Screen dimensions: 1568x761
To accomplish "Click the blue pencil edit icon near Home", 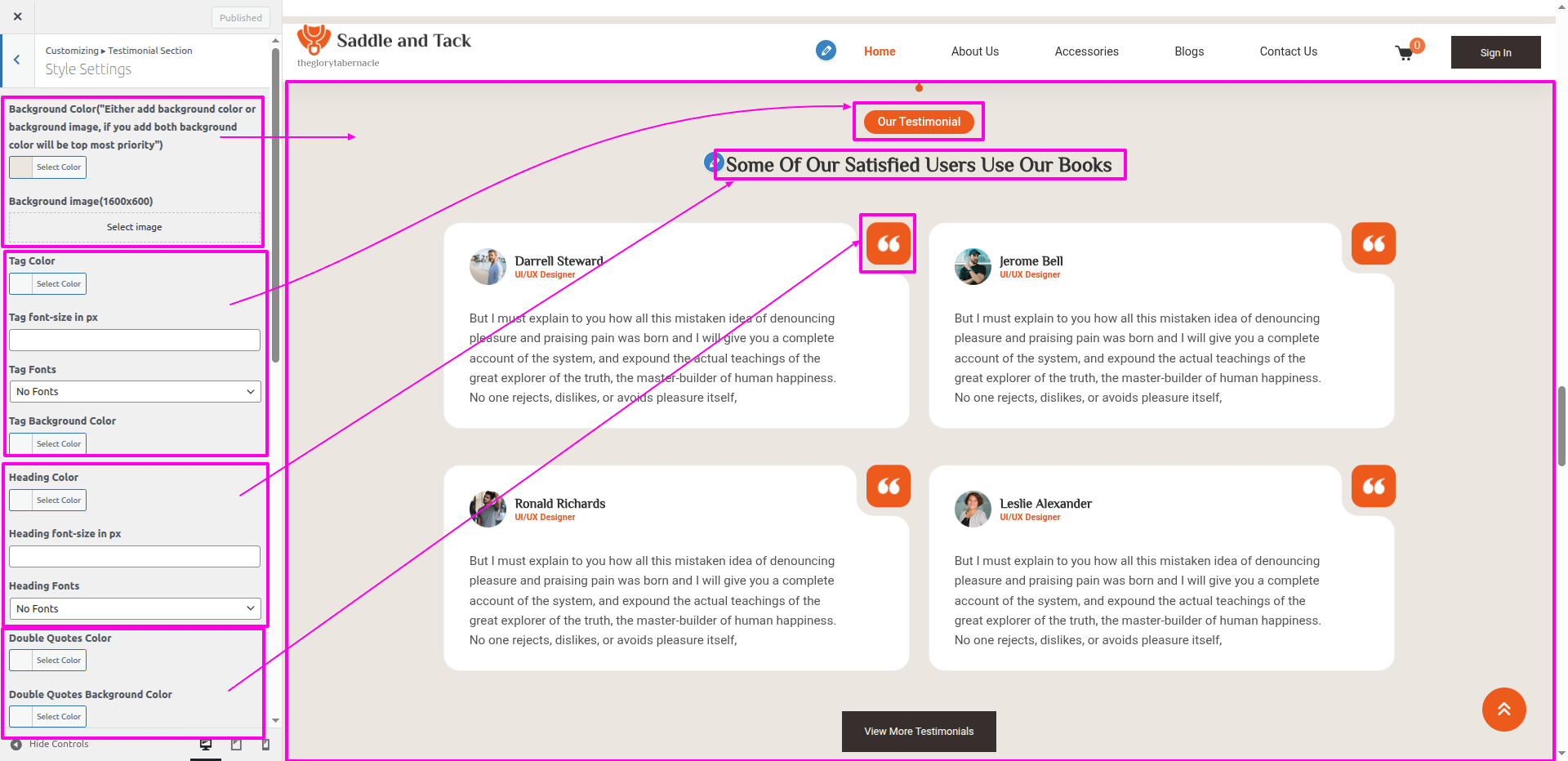I will coord(826,51).
